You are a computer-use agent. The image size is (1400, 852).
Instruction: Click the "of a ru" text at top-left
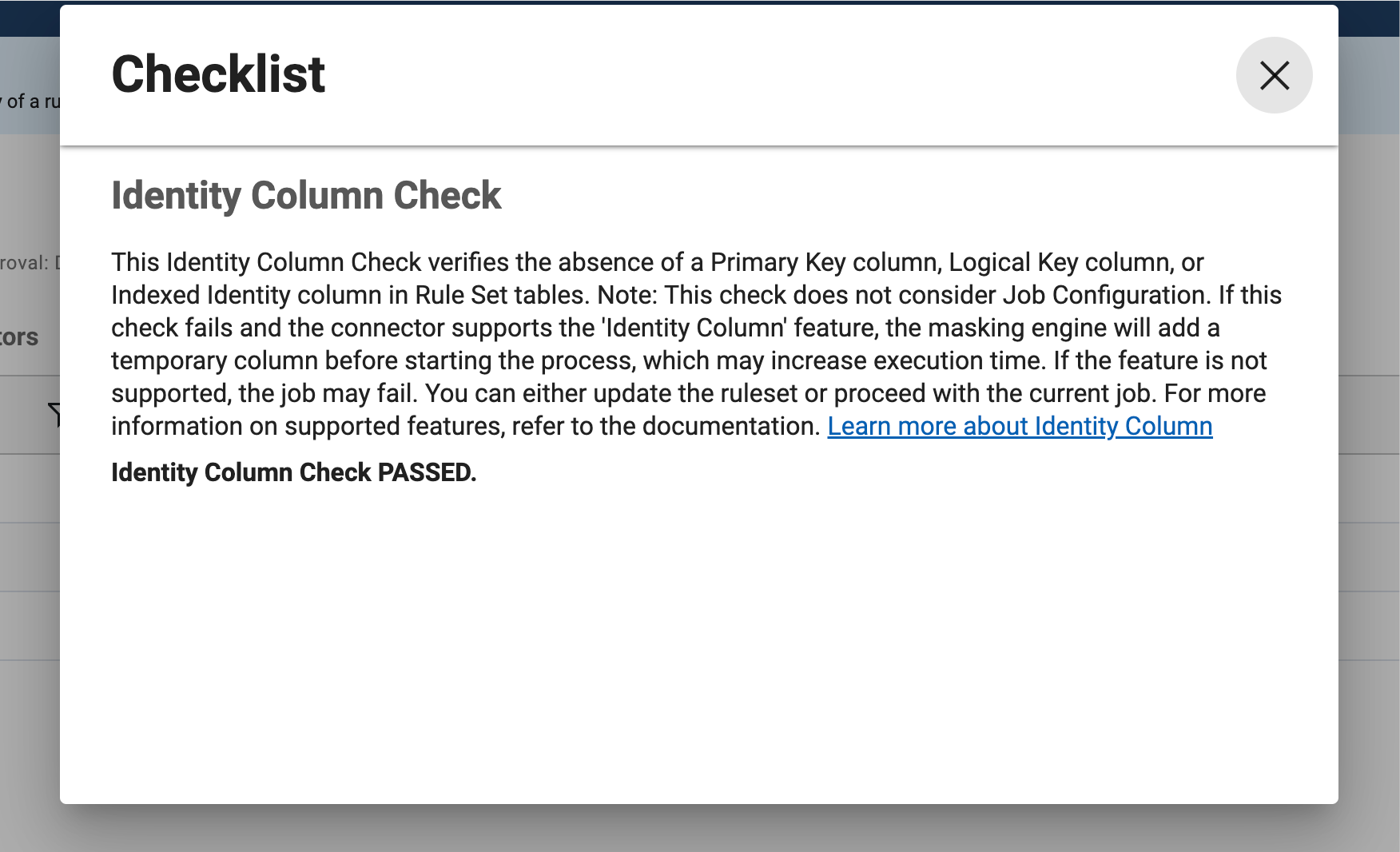coord(30,102)
